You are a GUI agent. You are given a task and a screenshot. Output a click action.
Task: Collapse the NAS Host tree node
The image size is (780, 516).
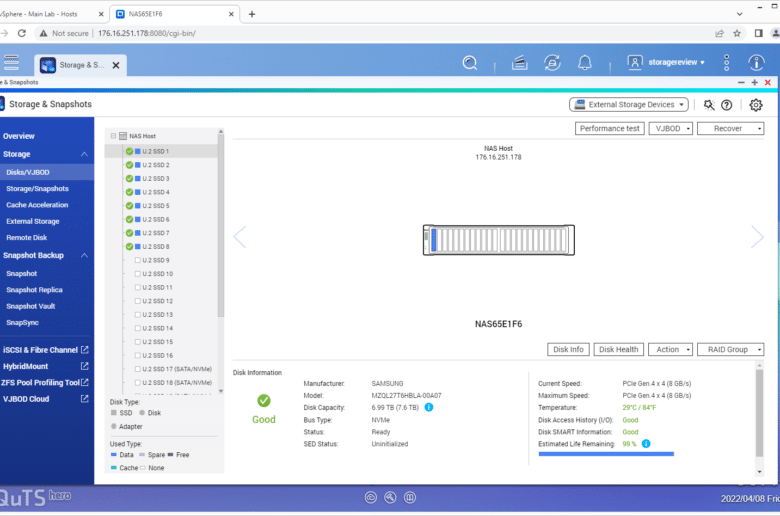tap(113, 136)
